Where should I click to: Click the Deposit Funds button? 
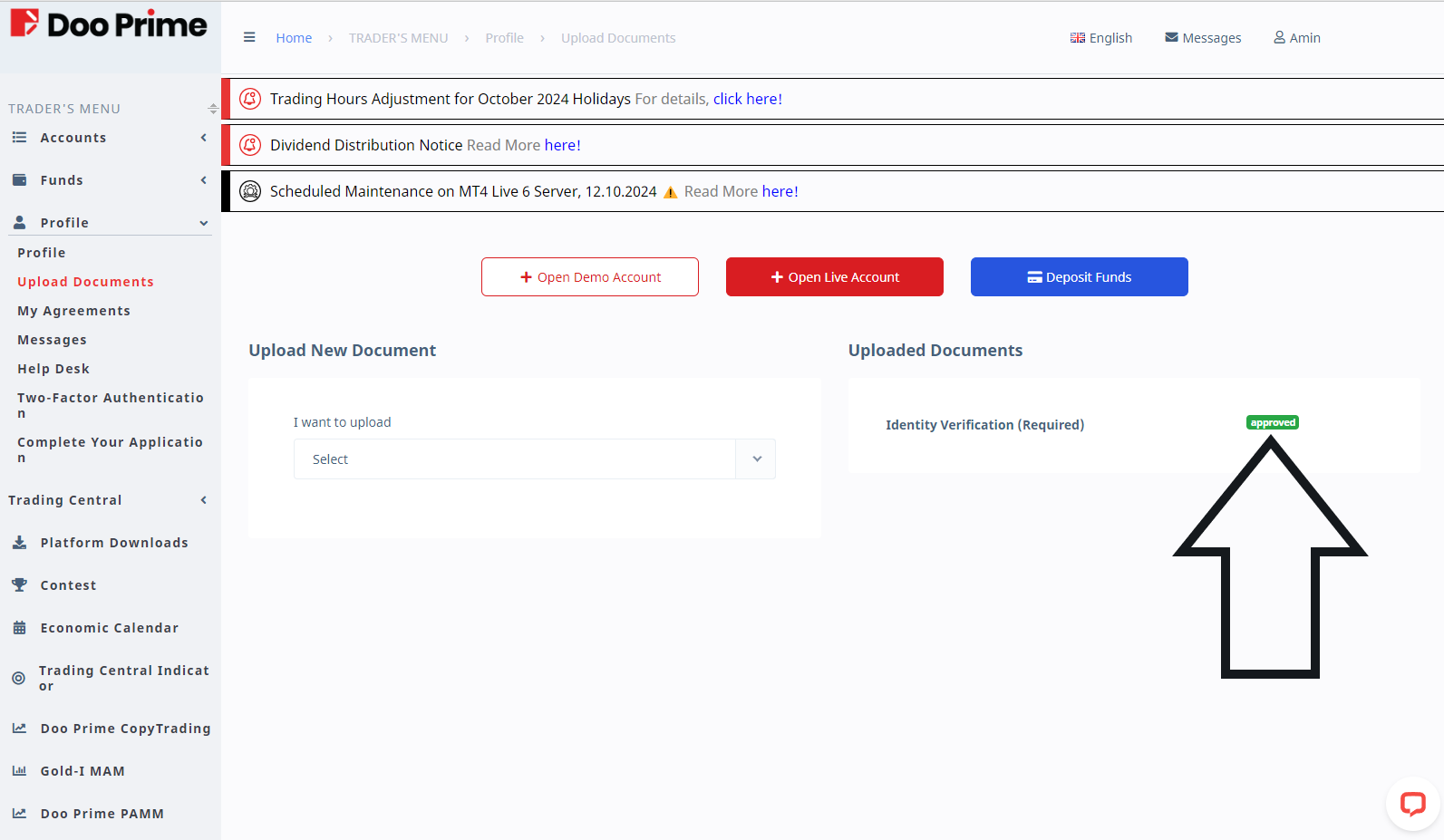click(1080, 276)
